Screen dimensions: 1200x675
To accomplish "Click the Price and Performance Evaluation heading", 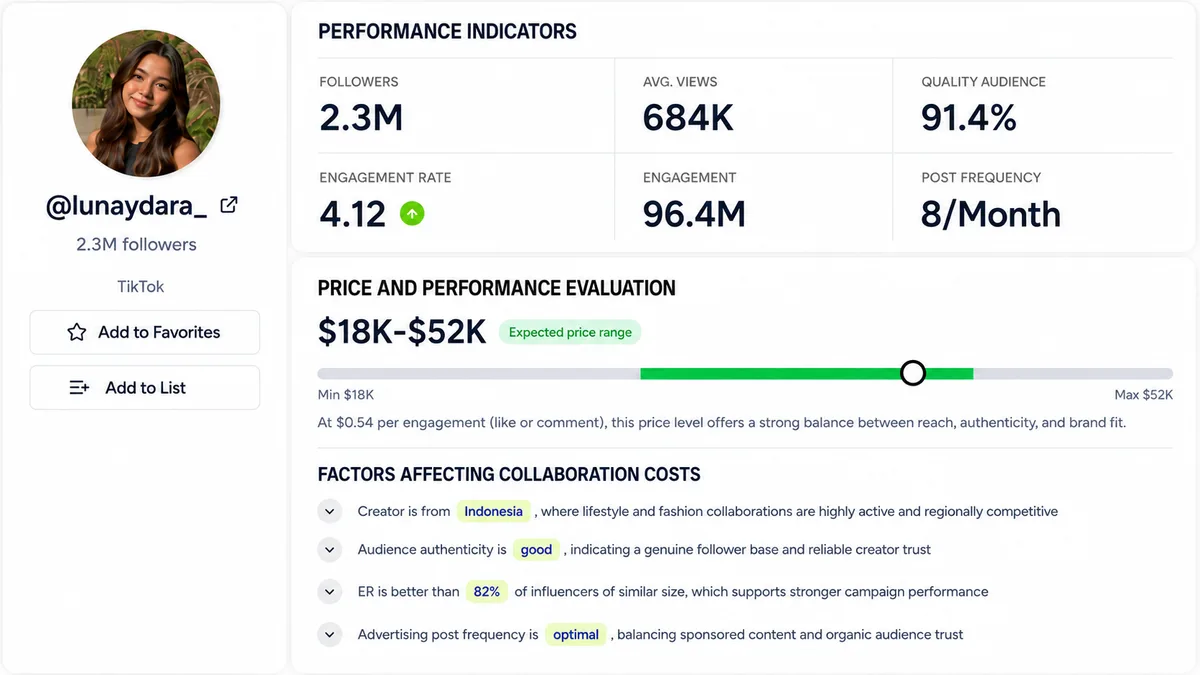I will (497, 288).
